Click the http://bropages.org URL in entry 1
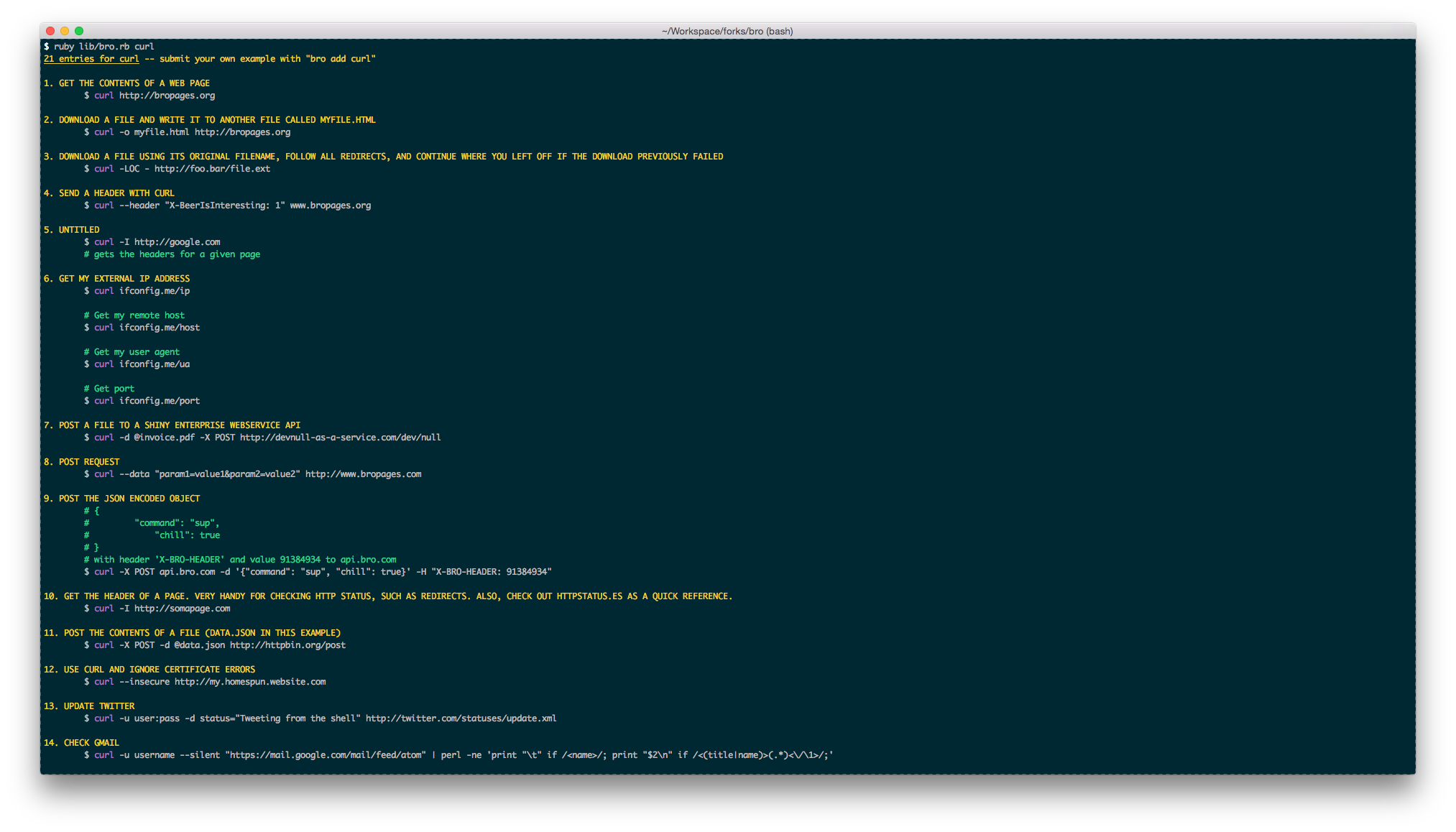 tap(167, 96)
